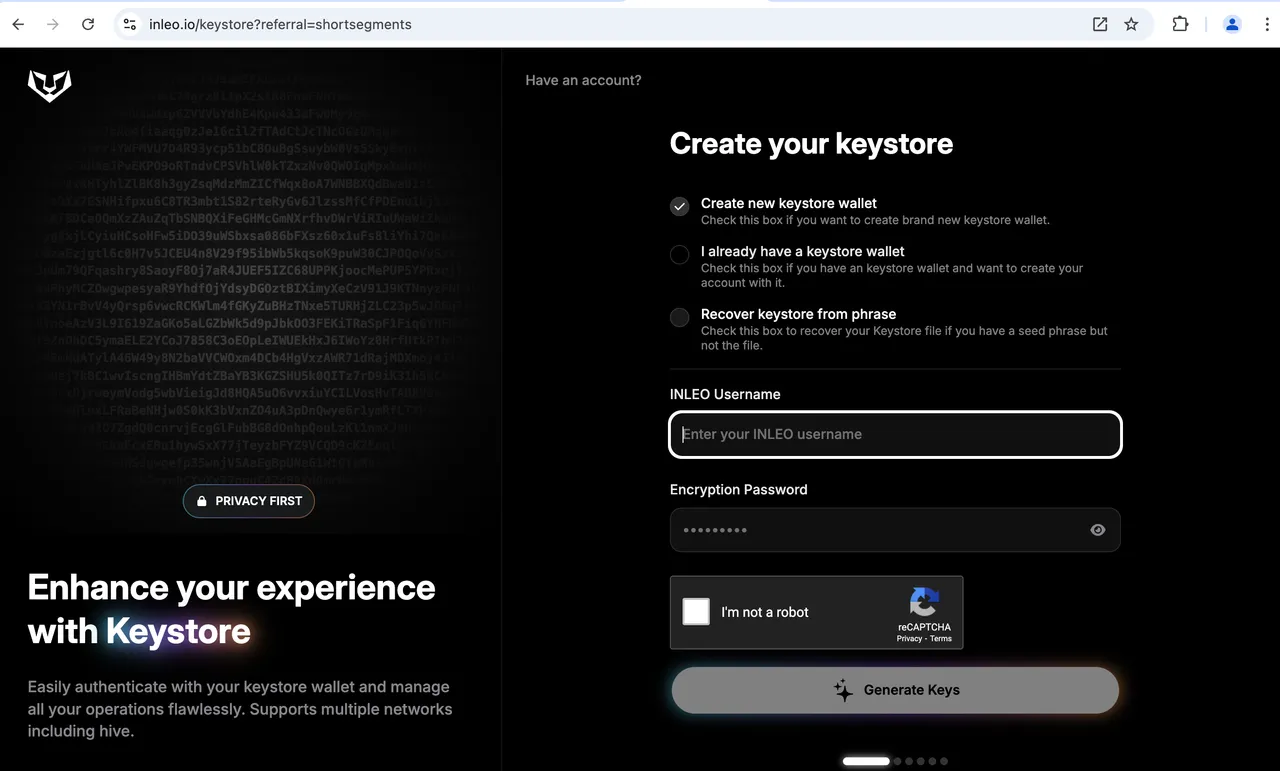Viewport: 1280px width, 771px height.
Task: Click the Enhance your experience with Keystore heading
Action: click(x=232, y=609)
